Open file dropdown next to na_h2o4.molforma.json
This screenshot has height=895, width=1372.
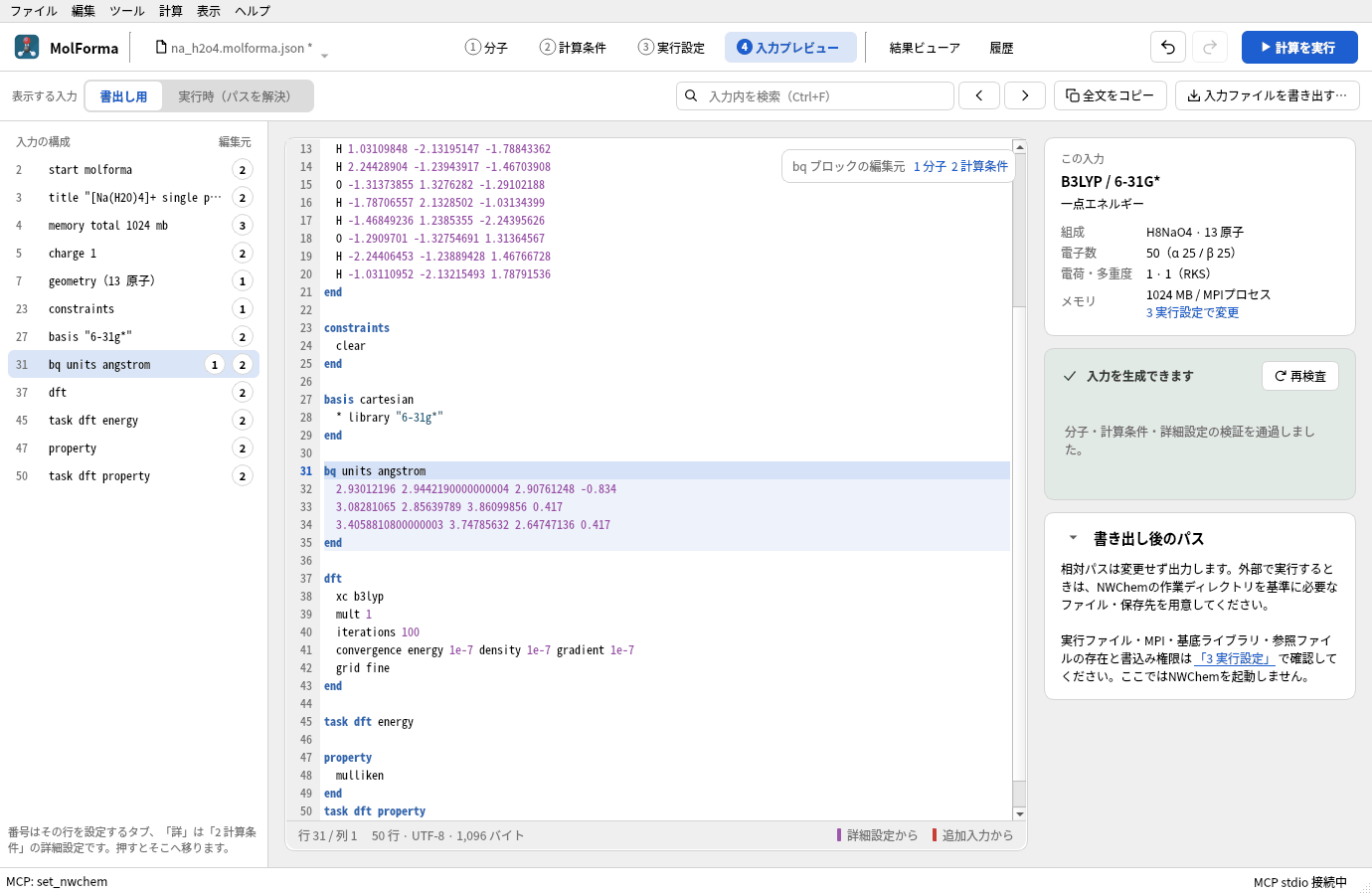click(324, 55)
